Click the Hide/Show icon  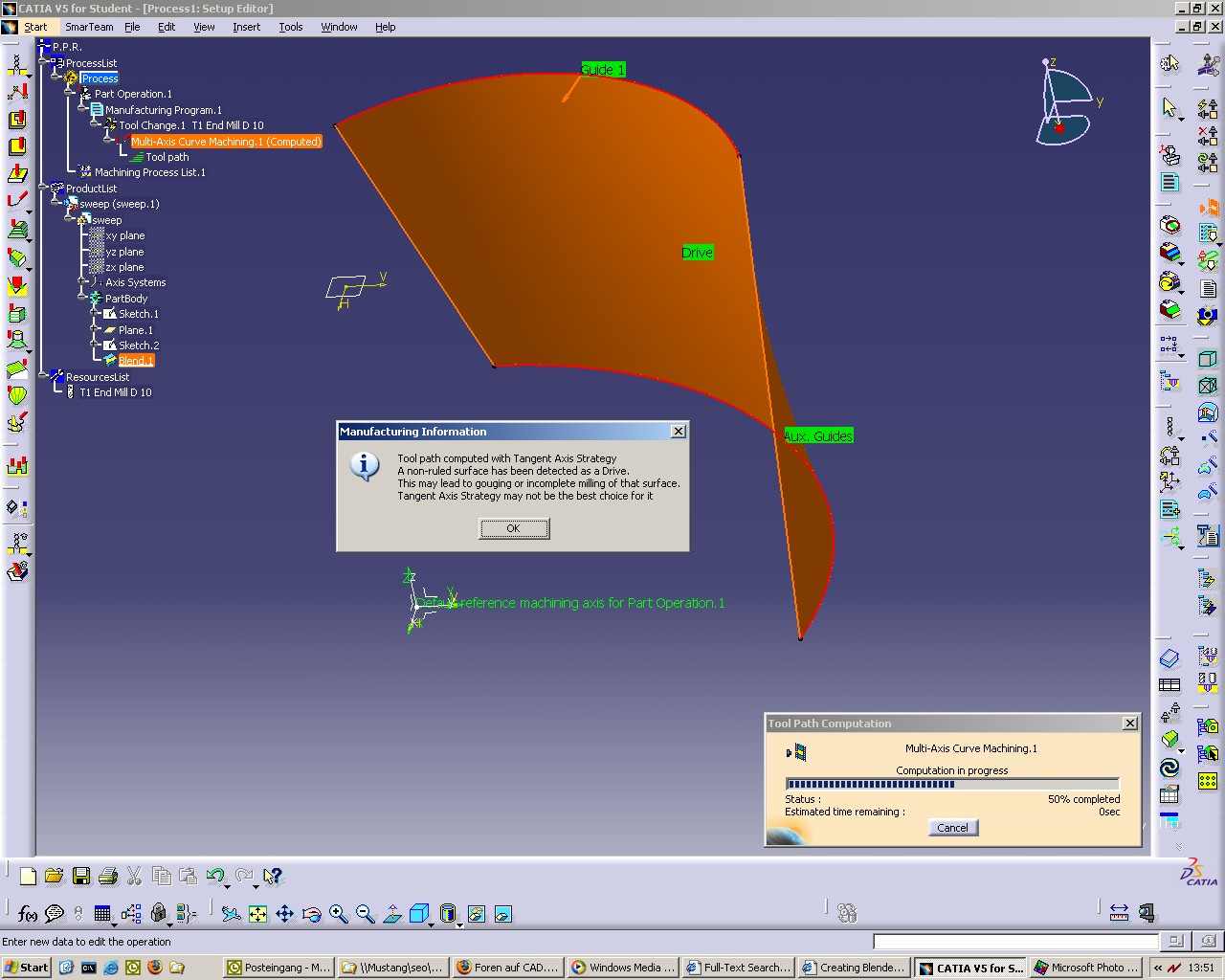[x=477, y=914]
